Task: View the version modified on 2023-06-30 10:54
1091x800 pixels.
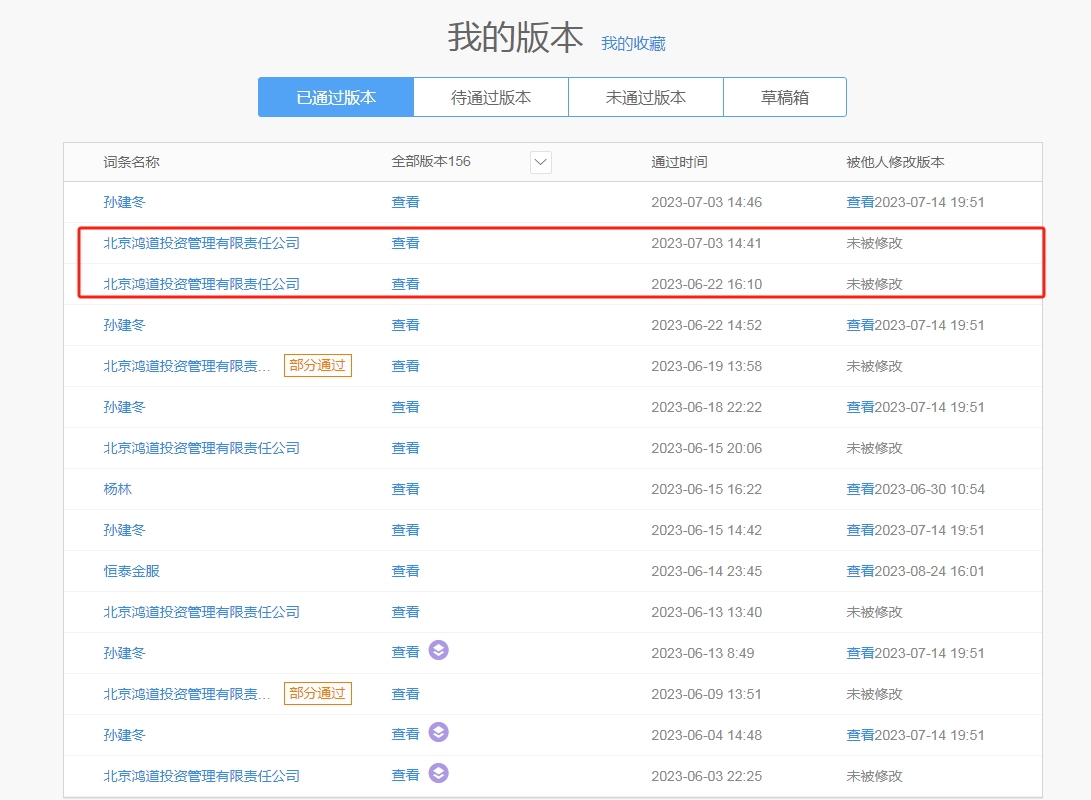Action: point(860,489)
